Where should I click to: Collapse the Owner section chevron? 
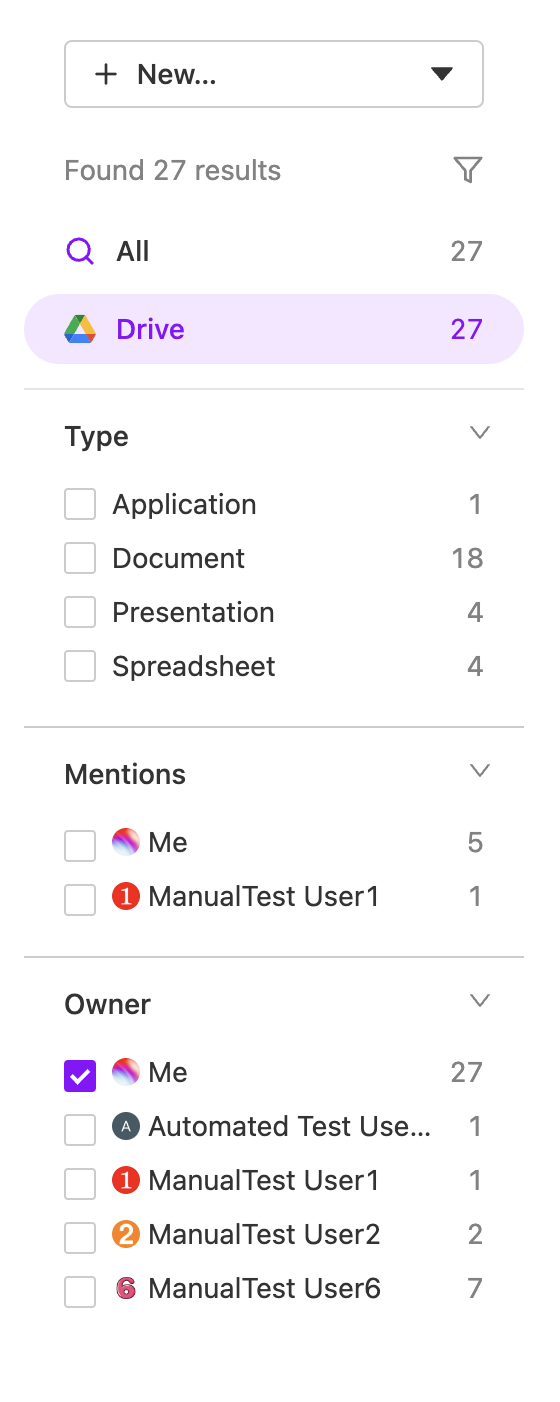(x=480, y=1001)
